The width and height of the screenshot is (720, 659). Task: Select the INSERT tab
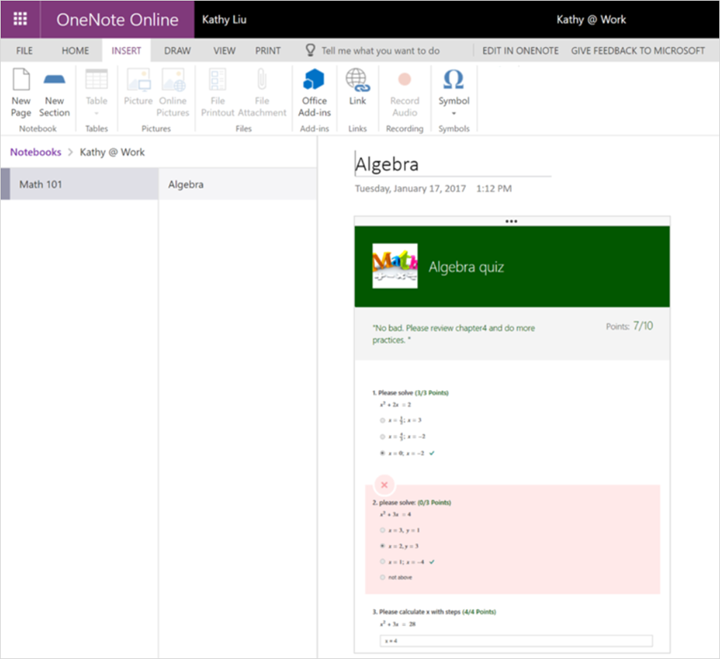[x=126, y=51]
